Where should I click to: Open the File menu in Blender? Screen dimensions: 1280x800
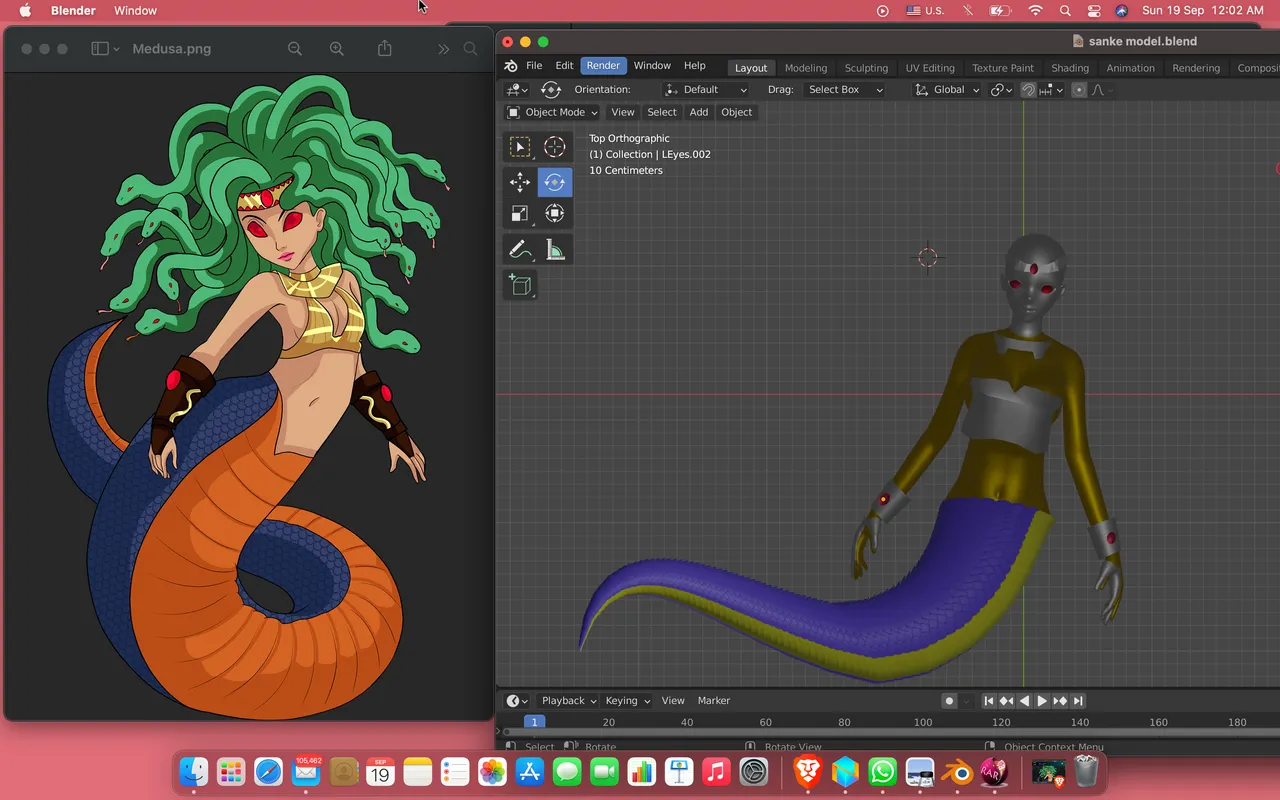pyautogui.click(x=534, y=66)
